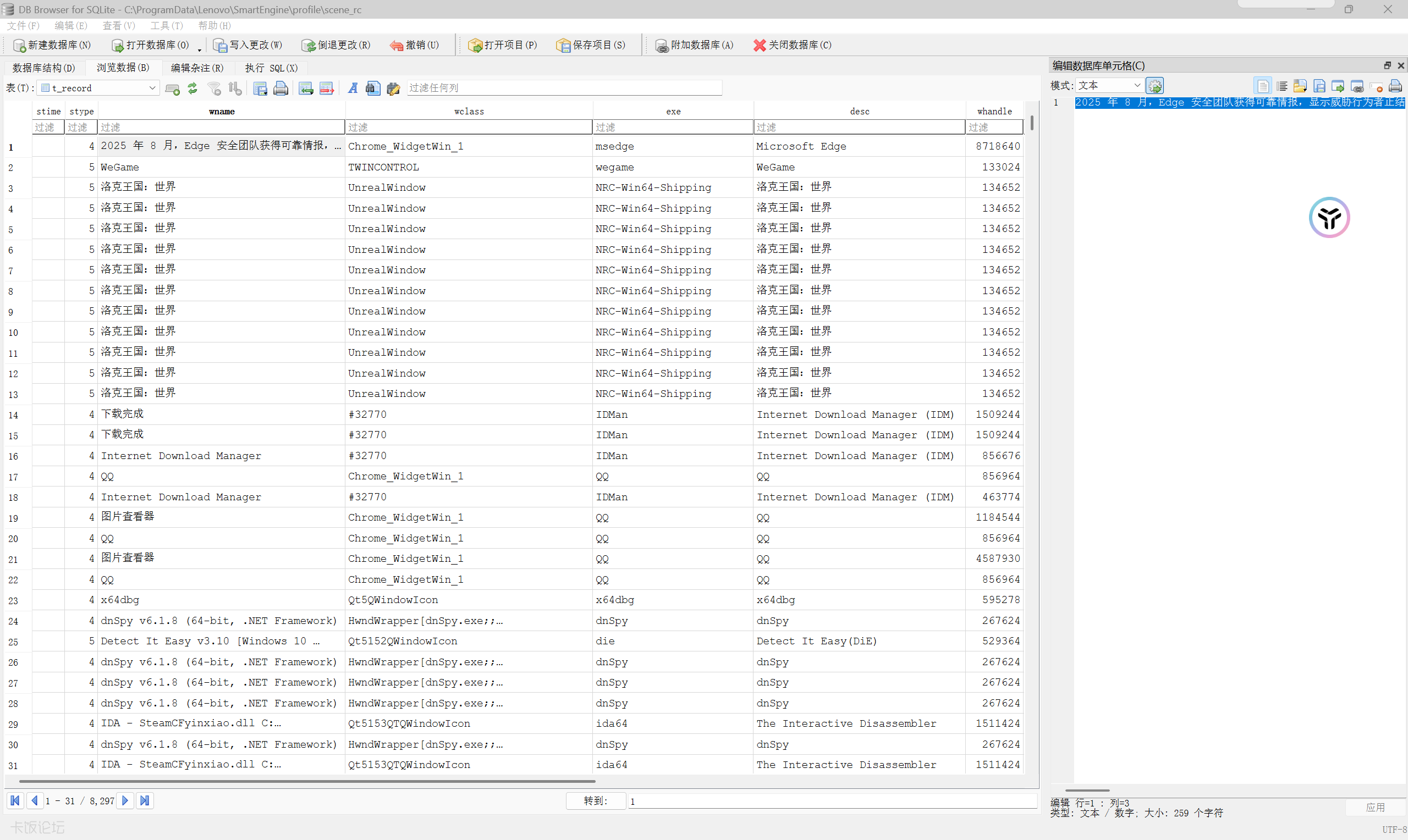Click 新建数据库(N) button

[52, 45]
